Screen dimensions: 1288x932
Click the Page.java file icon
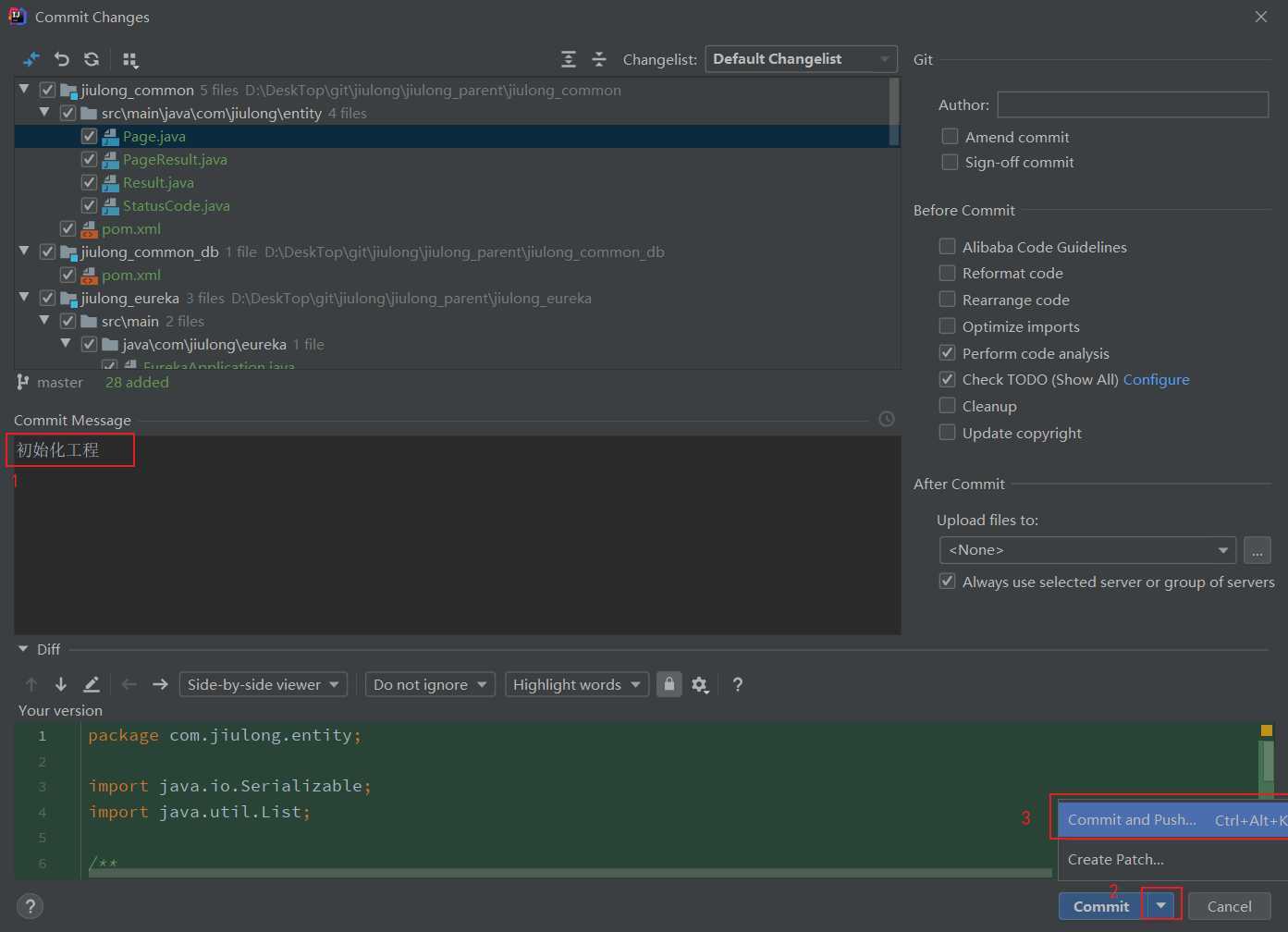[x=110, y=137]
